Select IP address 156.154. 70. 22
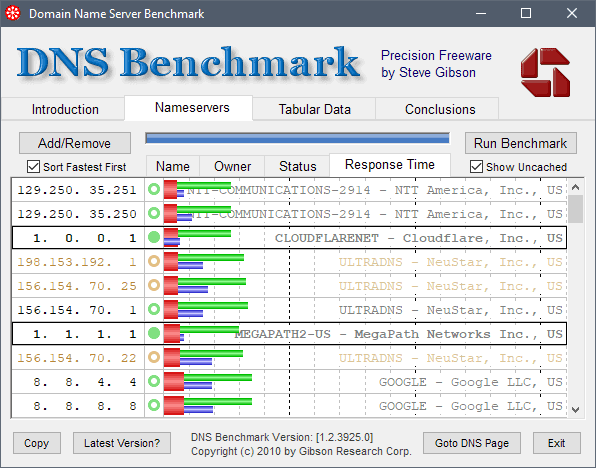This screenshot has width=596, height=468. pos(77,358)
